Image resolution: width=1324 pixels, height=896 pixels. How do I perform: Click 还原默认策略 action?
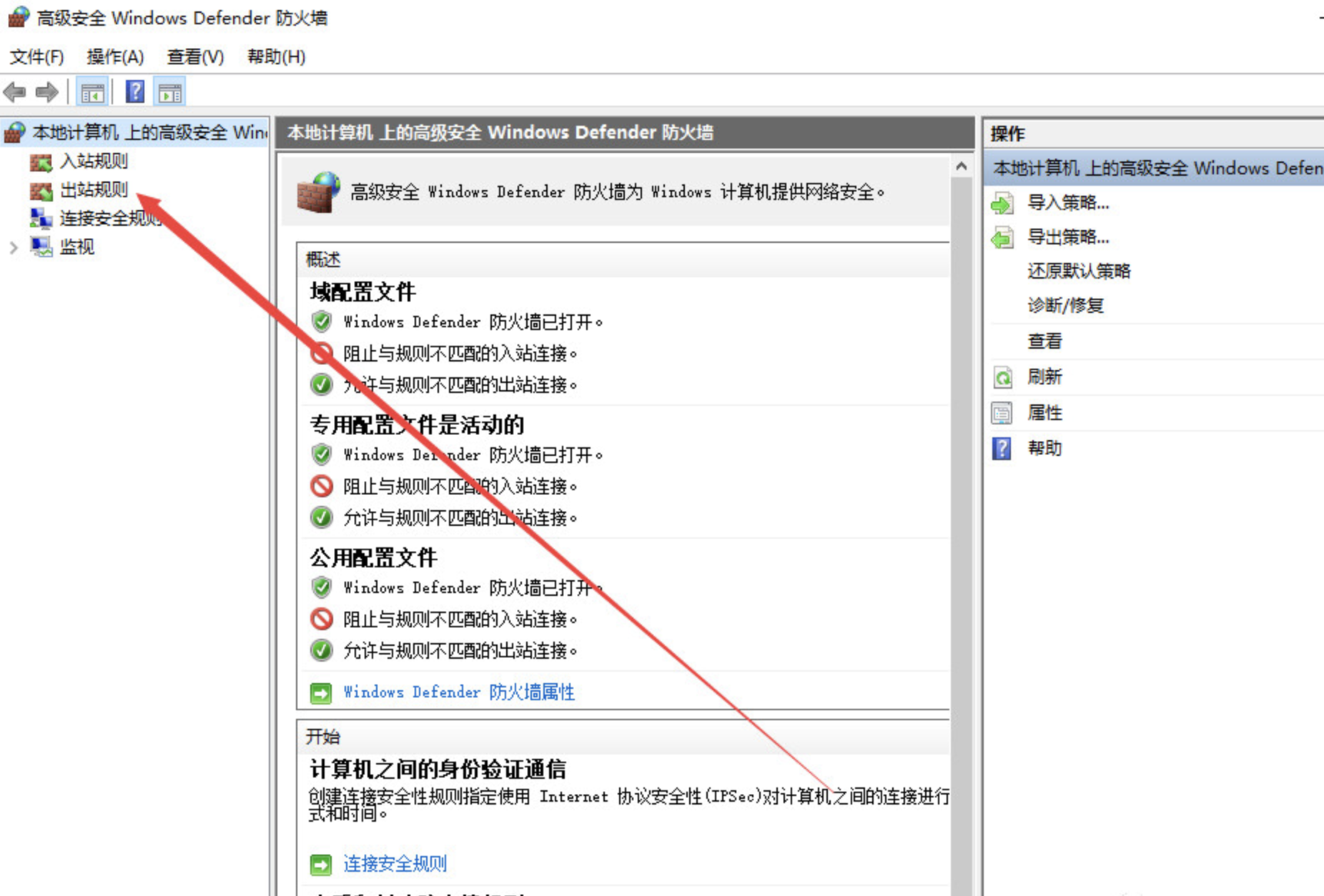point(1079,271)
